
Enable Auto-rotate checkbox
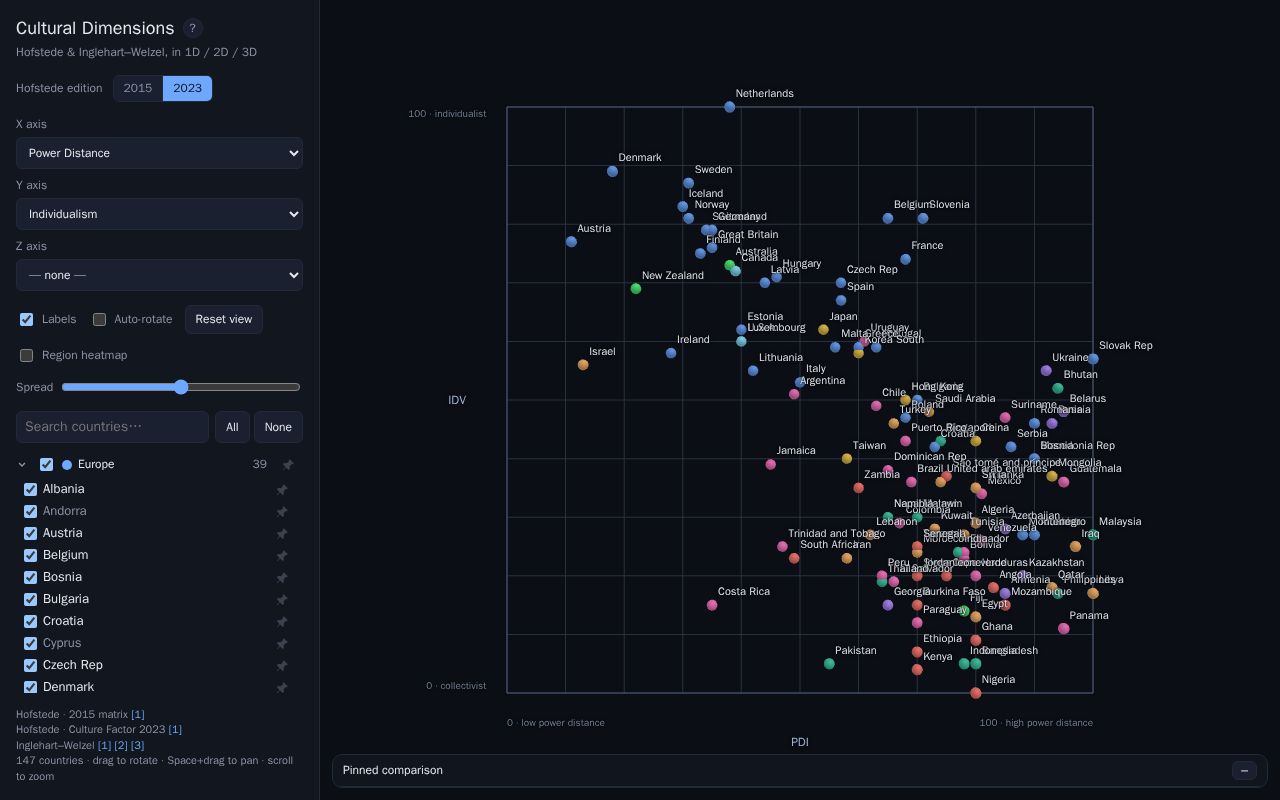99,319
